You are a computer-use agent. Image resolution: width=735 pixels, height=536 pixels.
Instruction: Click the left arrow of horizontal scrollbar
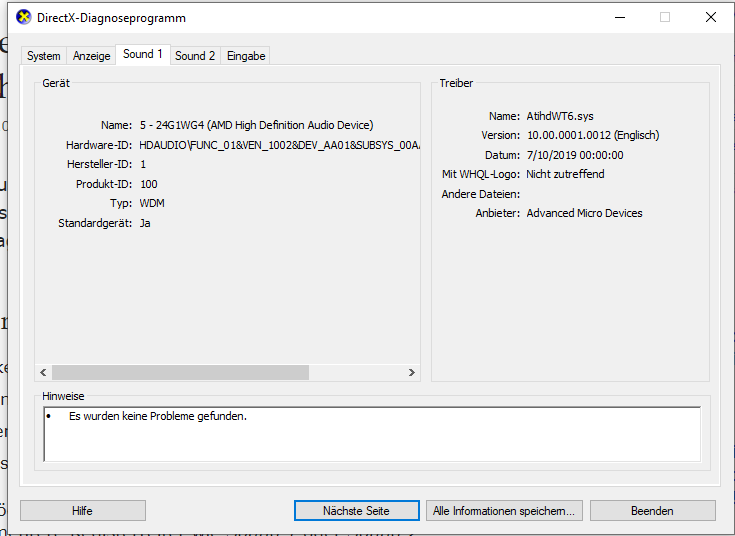click(x=43, y=372)
